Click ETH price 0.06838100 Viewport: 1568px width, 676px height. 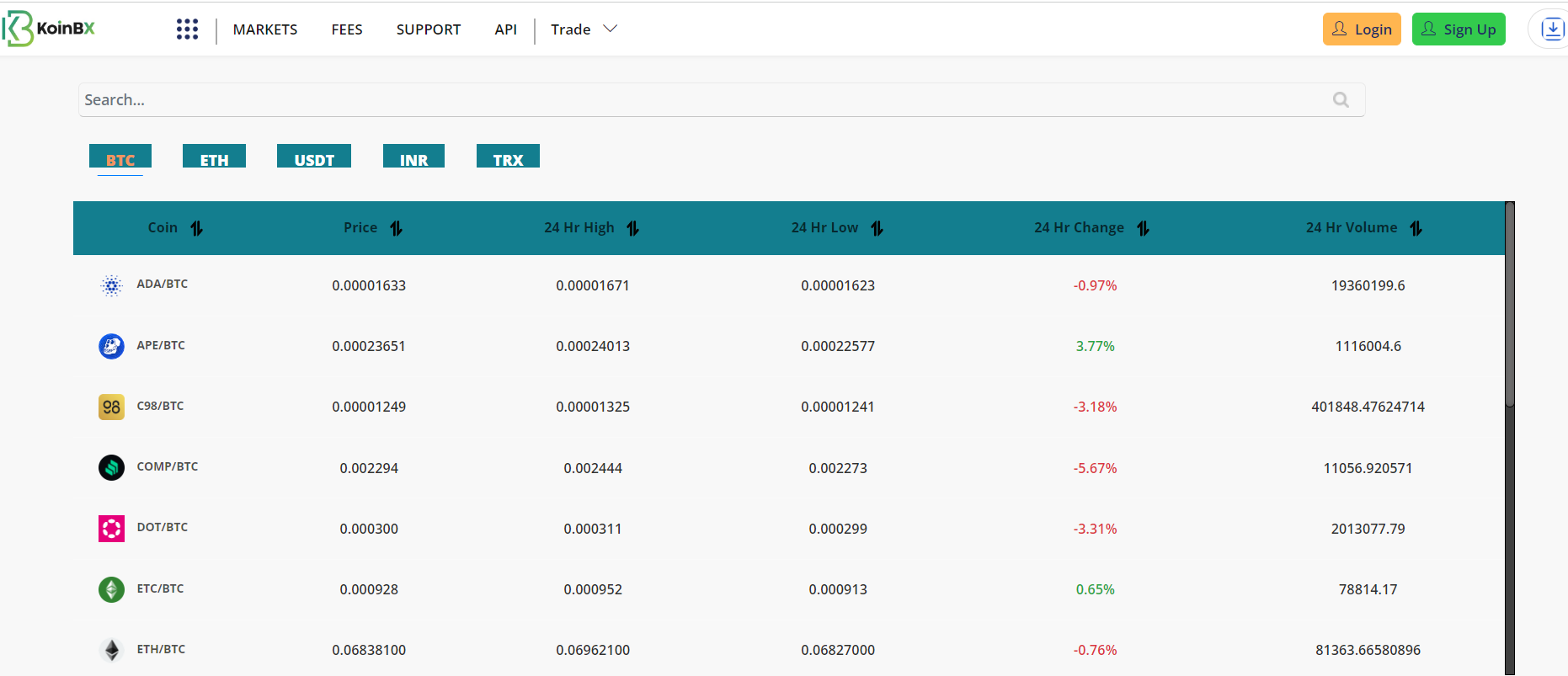[x=369, y=650]
